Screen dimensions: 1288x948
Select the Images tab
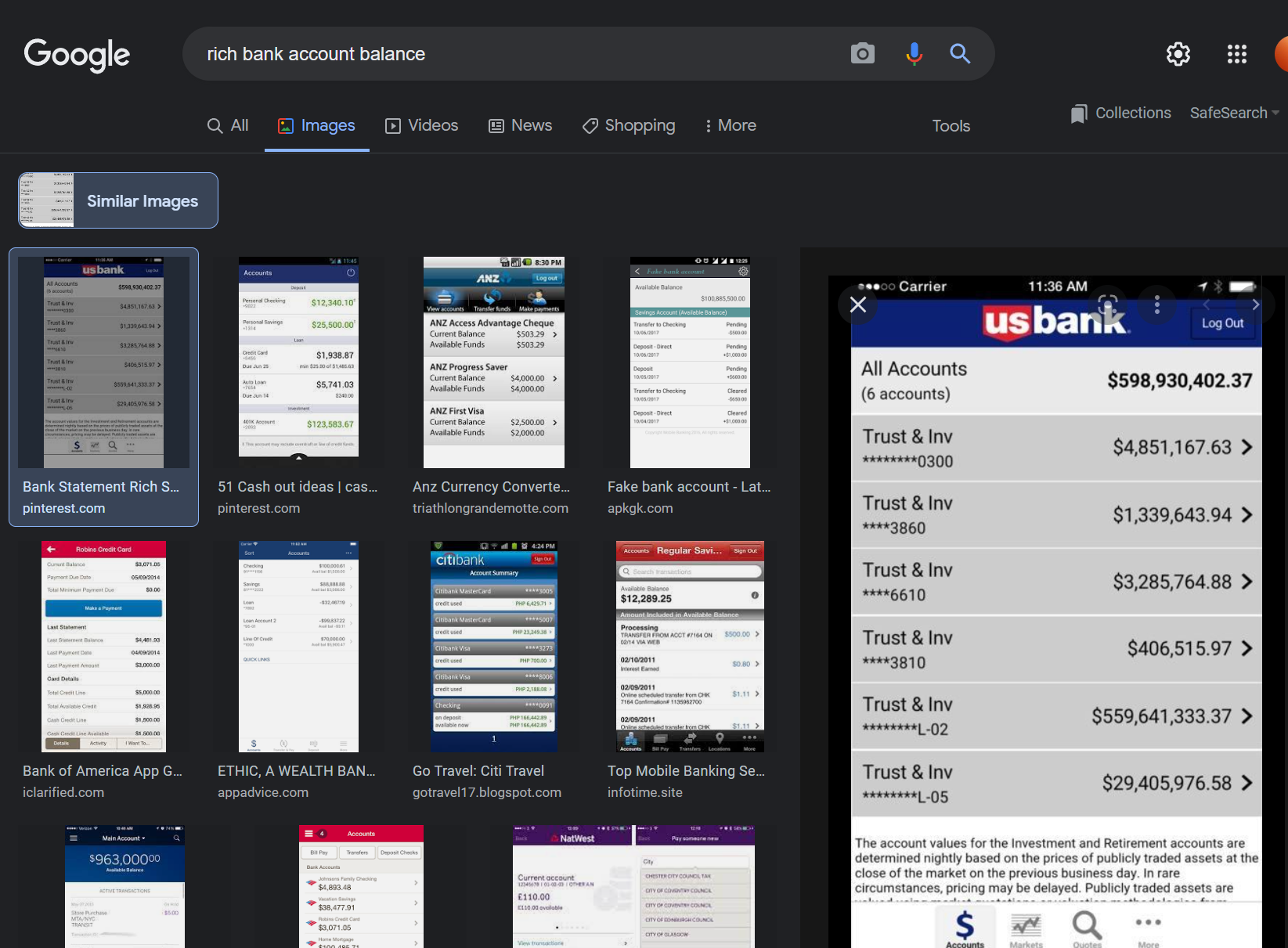(x=316, y=125)
